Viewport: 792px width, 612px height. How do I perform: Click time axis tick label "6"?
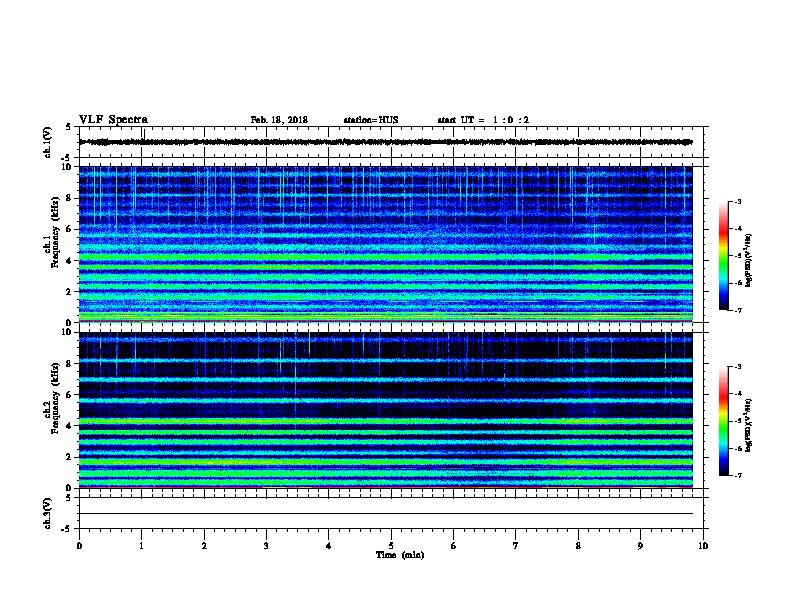click(x=454, y=546)
